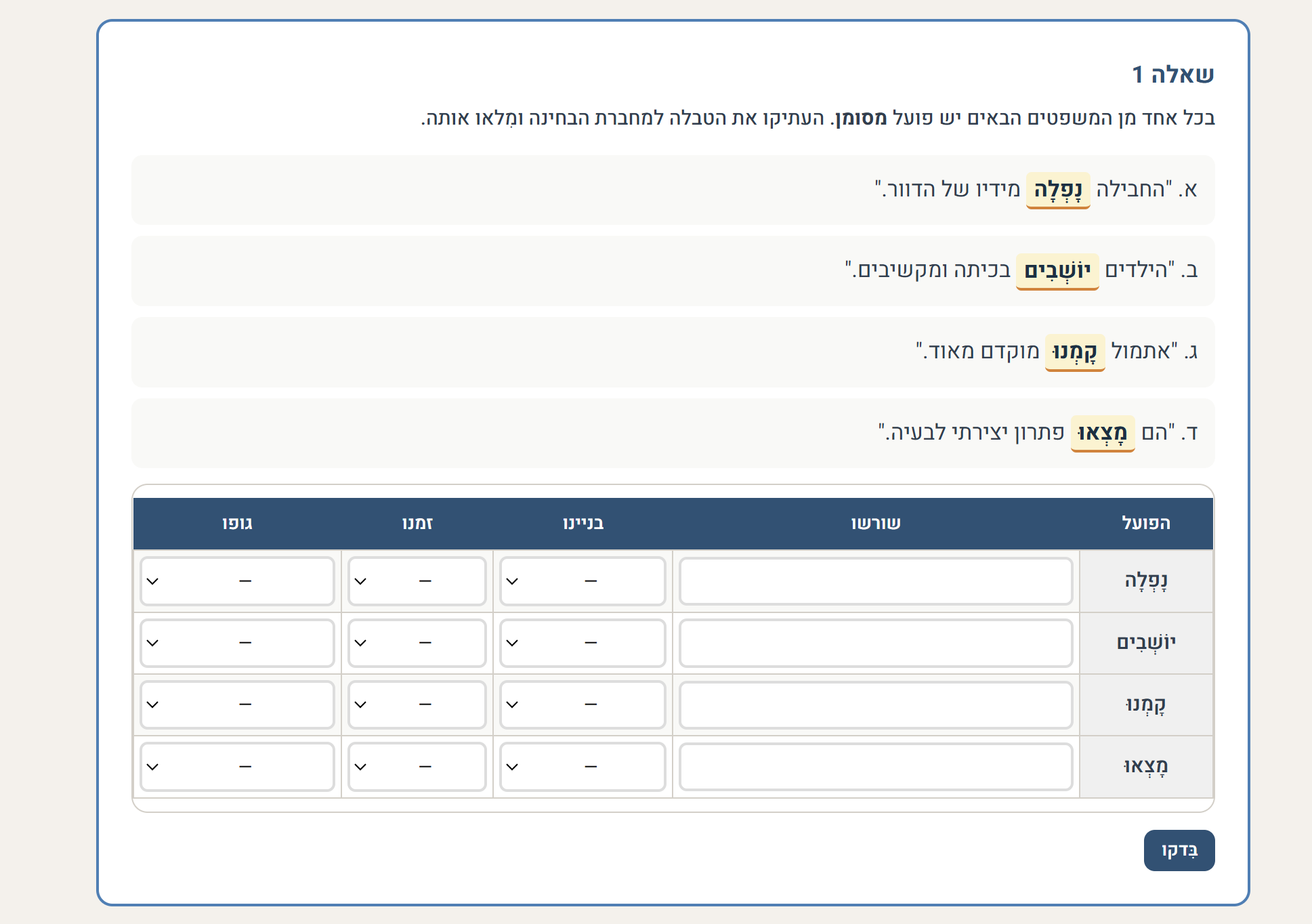Click the bold word מסומן in instructions
1312x924 pixels.
[x=861, y=119]
